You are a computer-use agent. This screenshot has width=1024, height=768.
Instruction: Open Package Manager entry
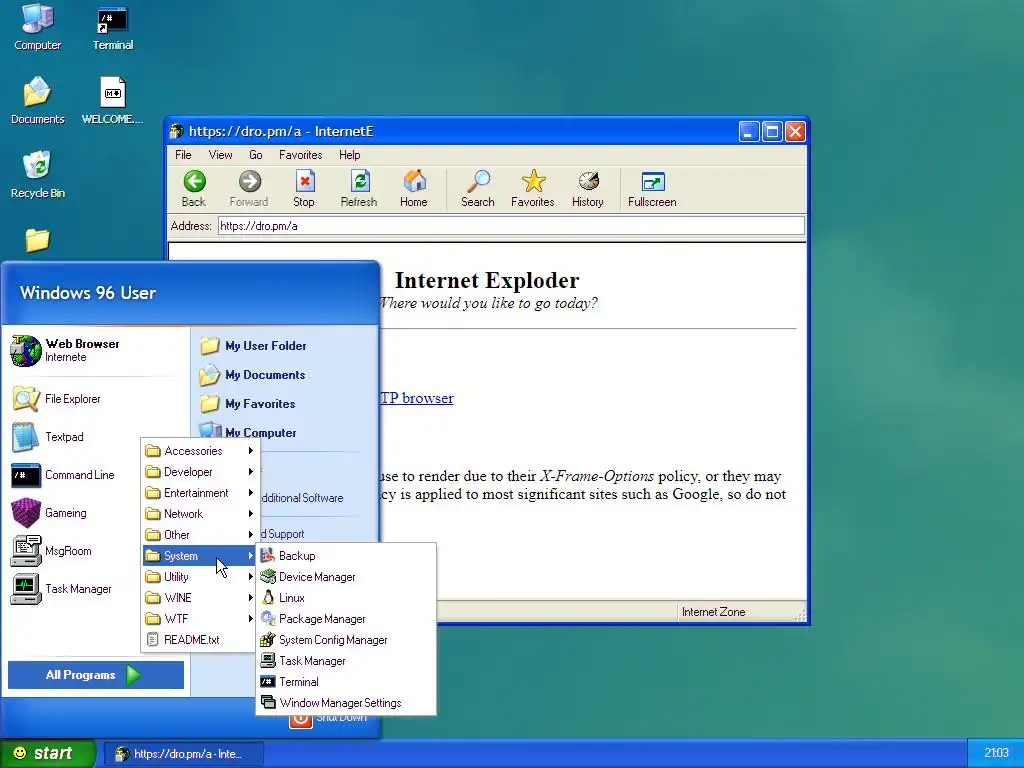tap(346, 618)
